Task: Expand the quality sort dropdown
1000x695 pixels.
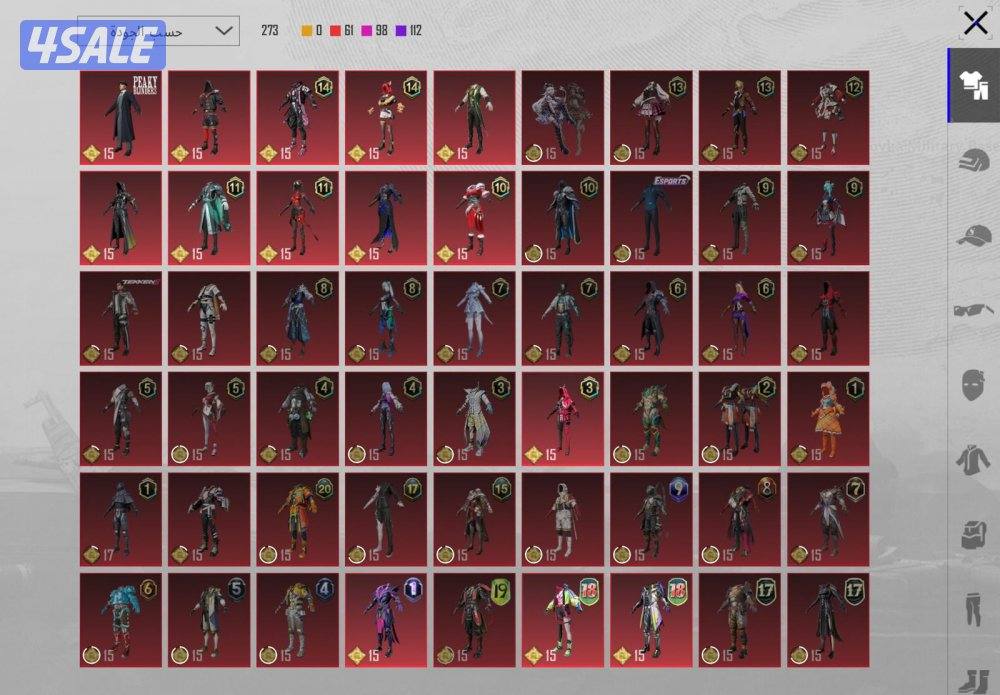Action: [158, 31]
